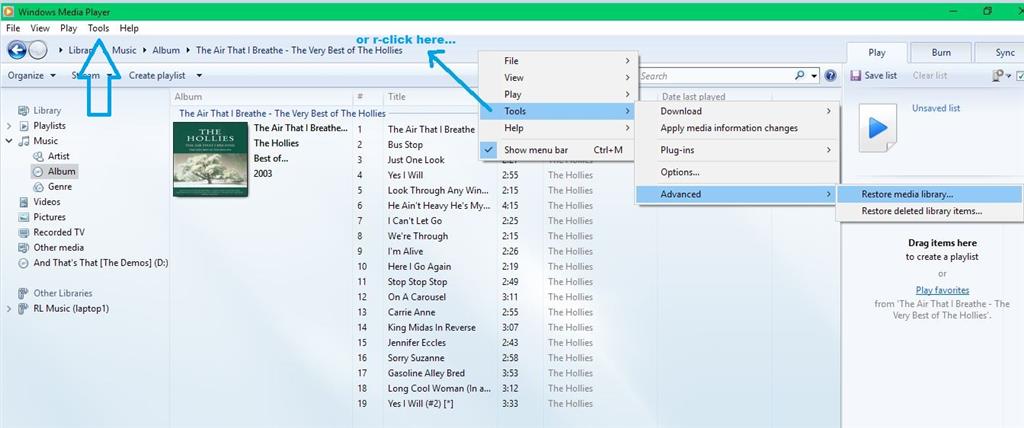Open the View menu in menu bar
The image size is (1024, 428).
tap(40, 28)
